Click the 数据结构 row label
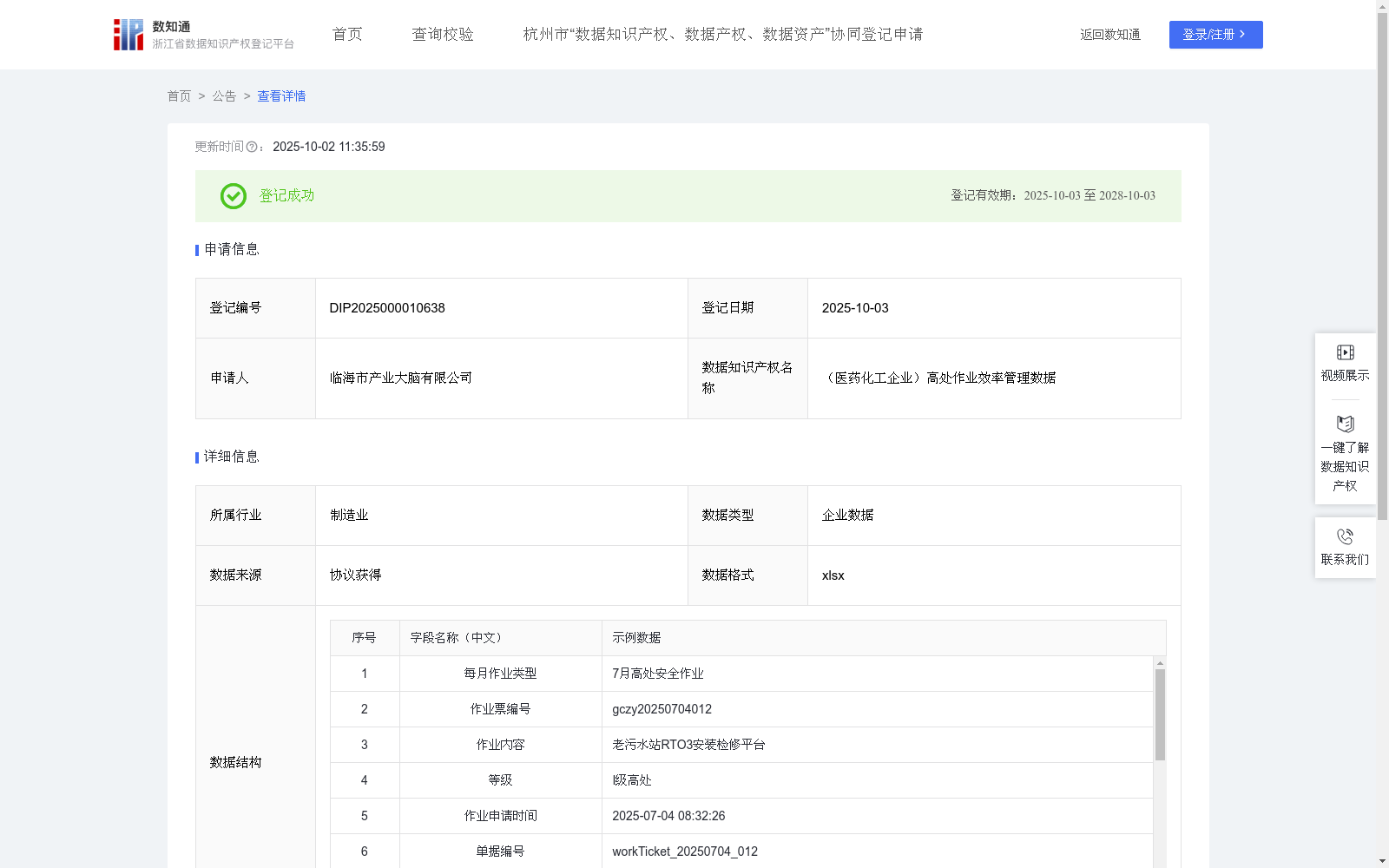 (x=235, y=763)
